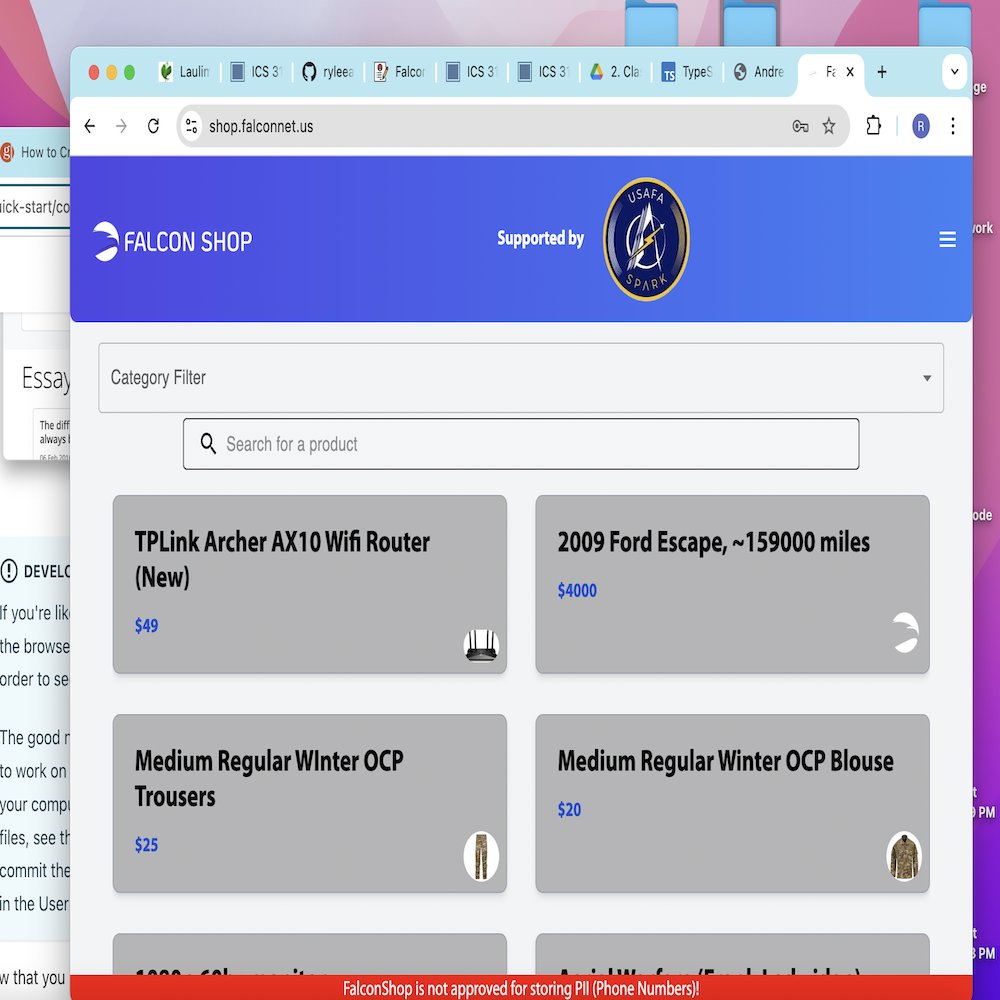Click the search magnifier icon
This screenshot has width=1000, height=1000.
click(208, 443)
